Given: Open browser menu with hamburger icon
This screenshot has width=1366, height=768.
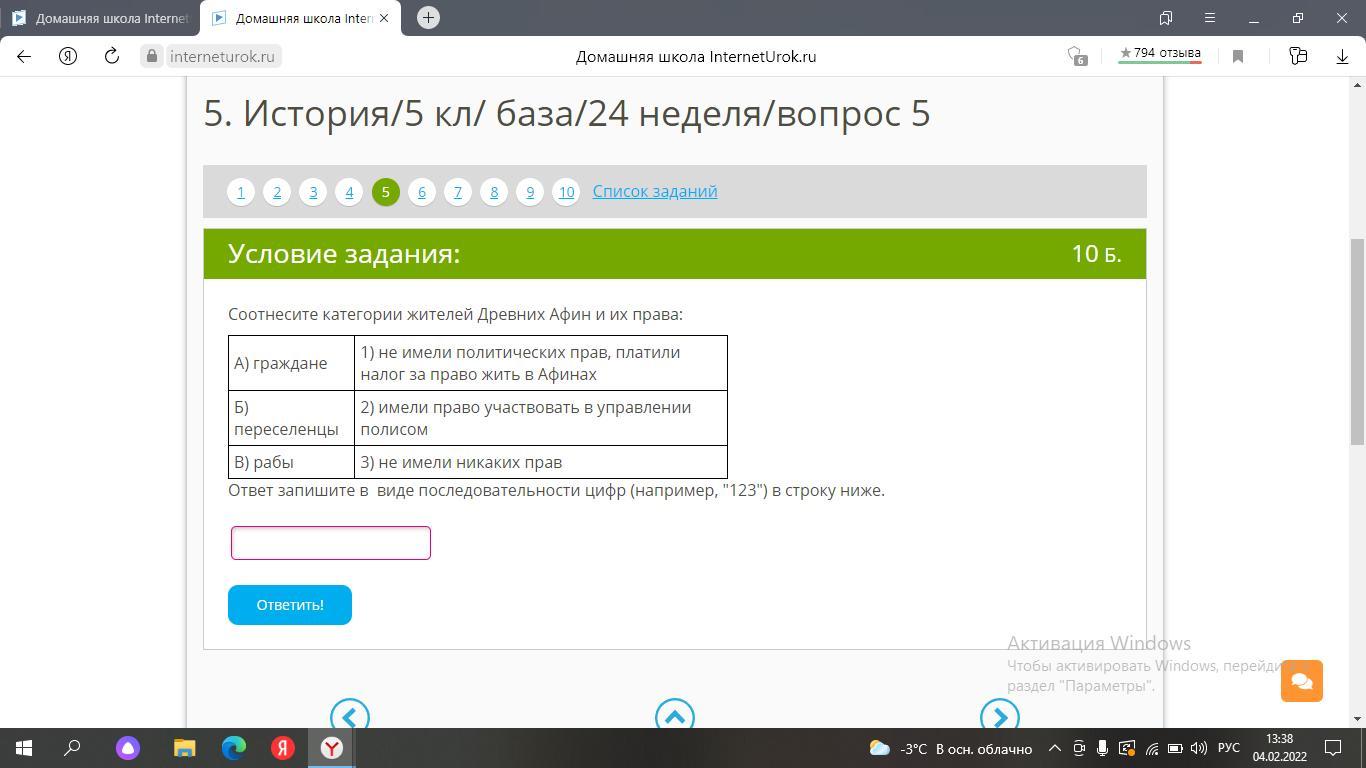Looking at the screenshot, I should tap(1209, 18).
